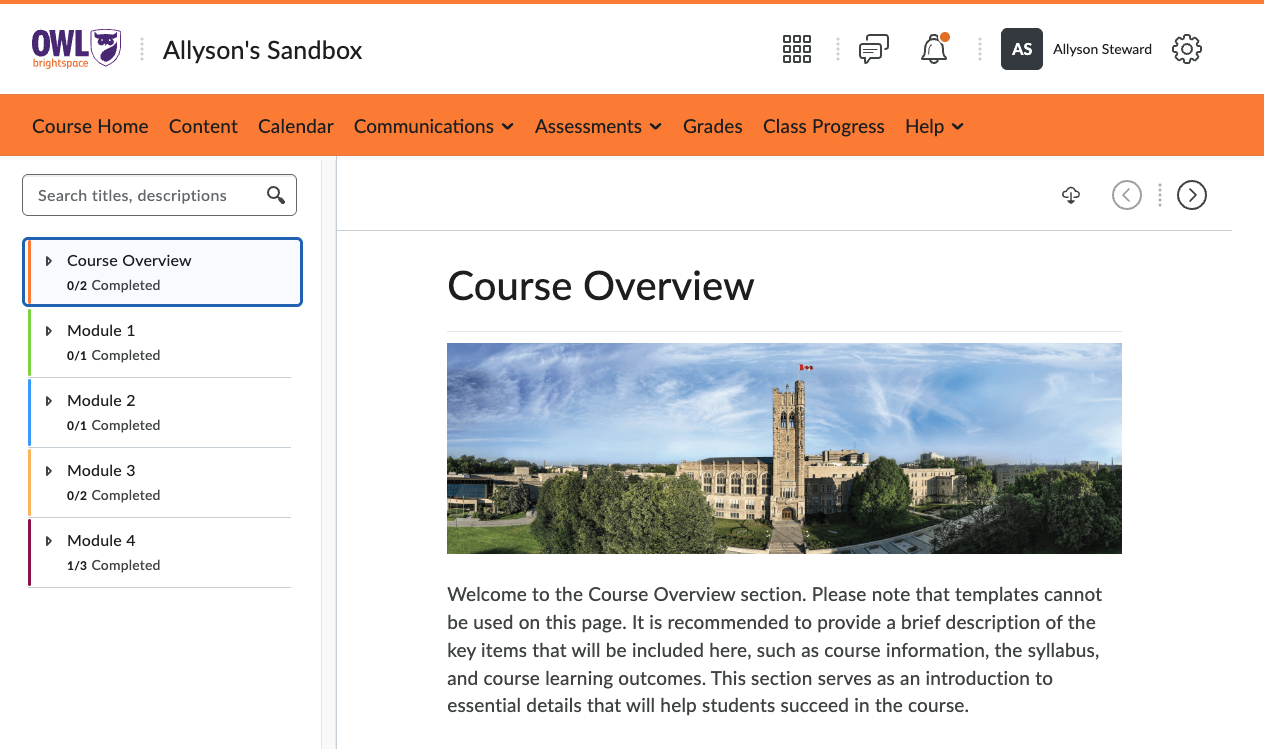Screen dimensions: 1264x749
Task: Select the OWL Brightspace logo
Action: (75, 47)
